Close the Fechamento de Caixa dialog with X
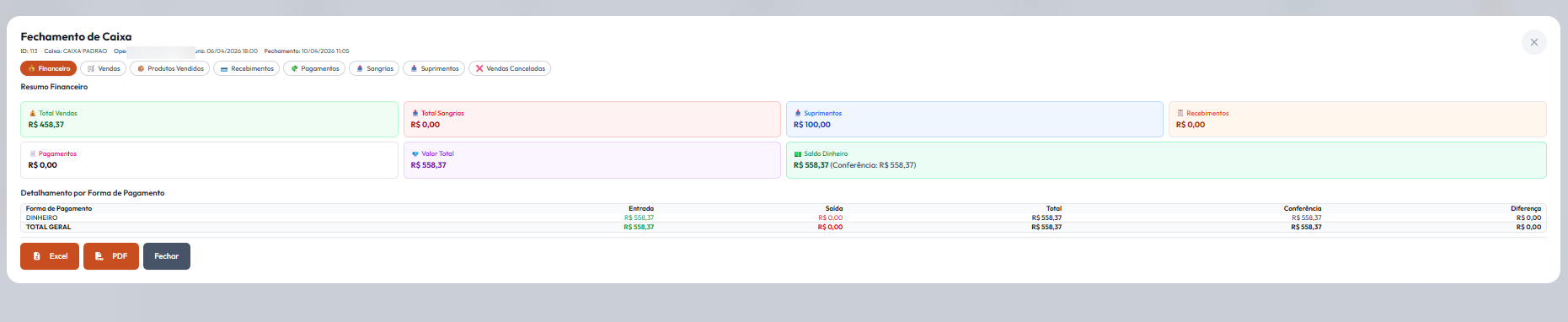The height and width of the screenshot is (322, 1568). [1534, 42]
